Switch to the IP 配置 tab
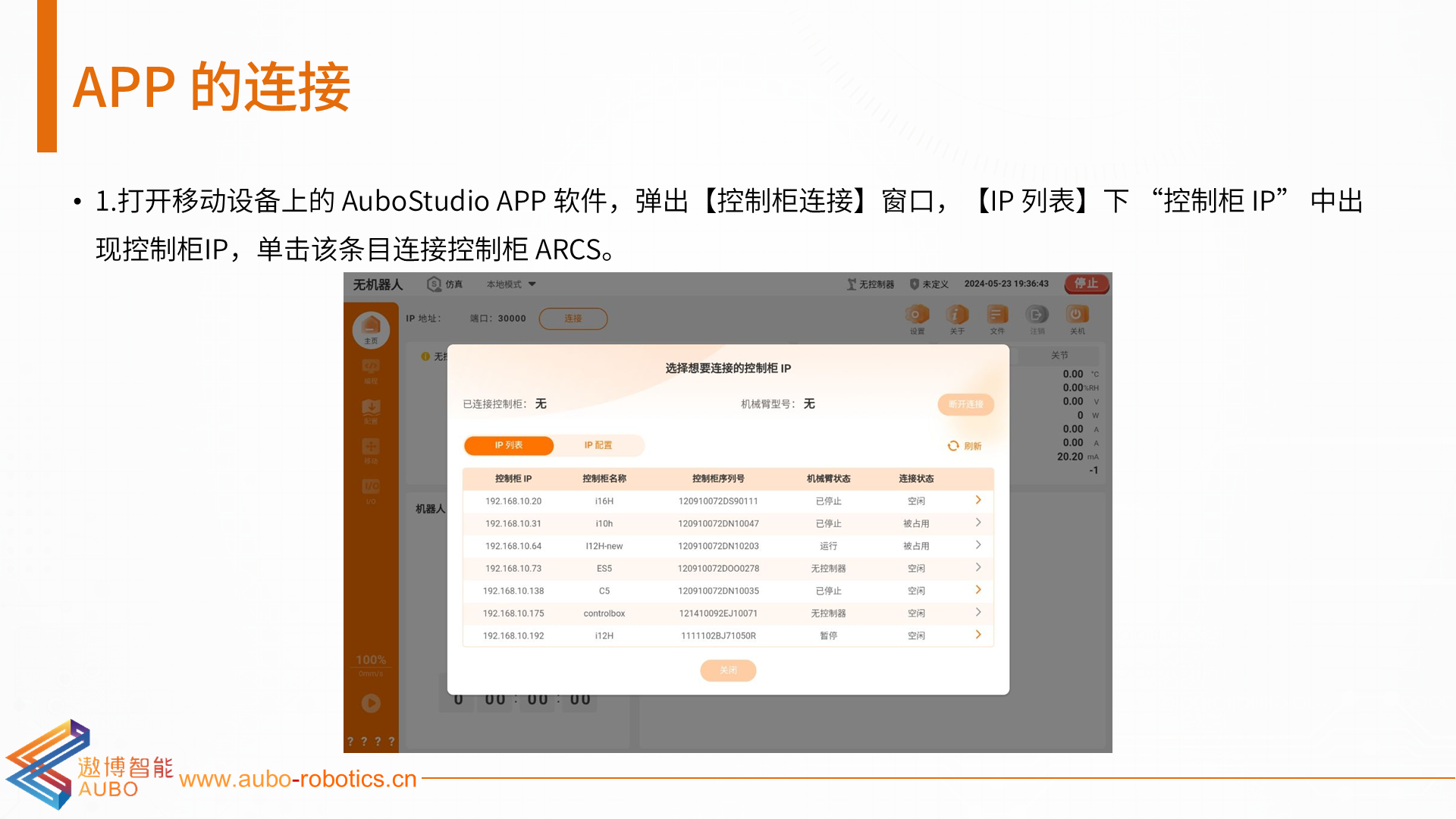Viewport: 1456px width, 819px height. pyautogui.click(x=598, y=445)
